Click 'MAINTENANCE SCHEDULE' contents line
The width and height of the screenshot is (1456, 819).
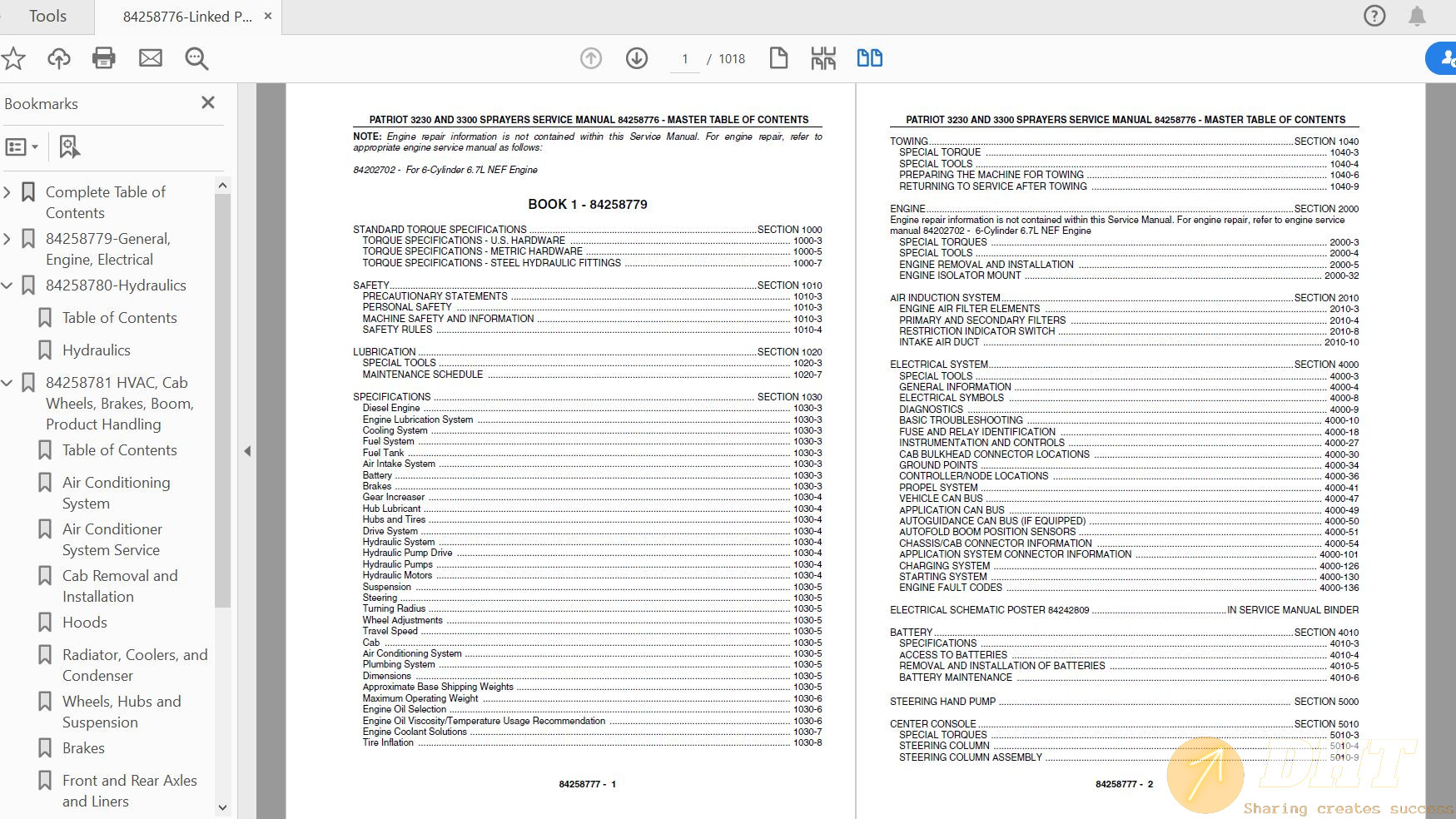pyautogui.click(x=592, y=374)
